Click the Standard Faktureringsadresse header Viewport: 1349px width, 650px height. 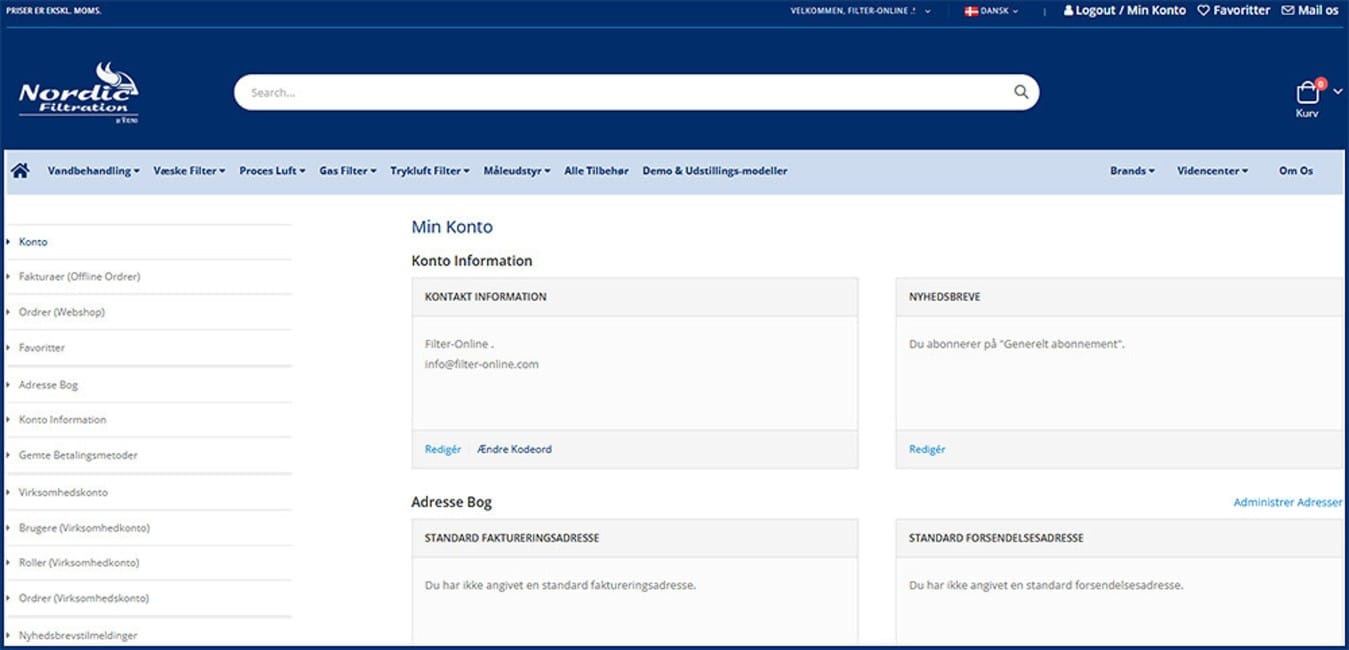pyautogui.click(x=512, y=538)
